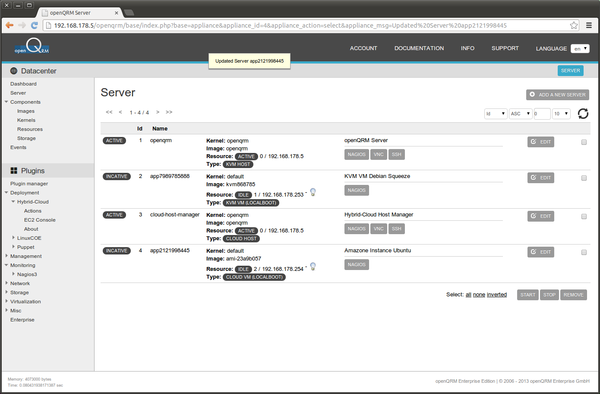Open the INFO menu
600x394 pixels.
click(x=467, y=48)
